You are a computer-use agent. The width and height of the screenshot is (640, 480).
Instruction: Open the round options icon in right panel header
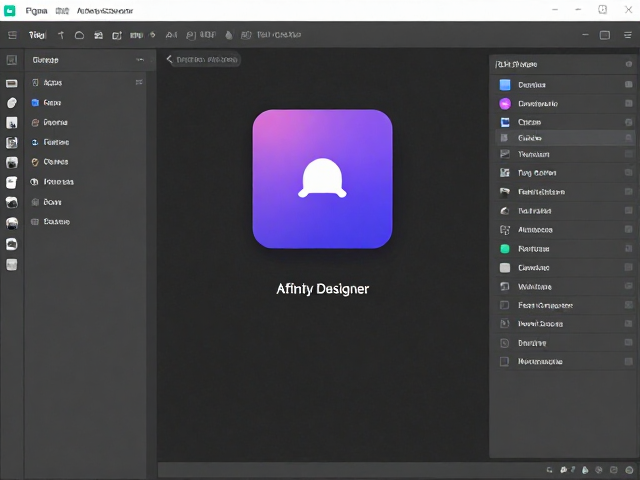(629, 64)
